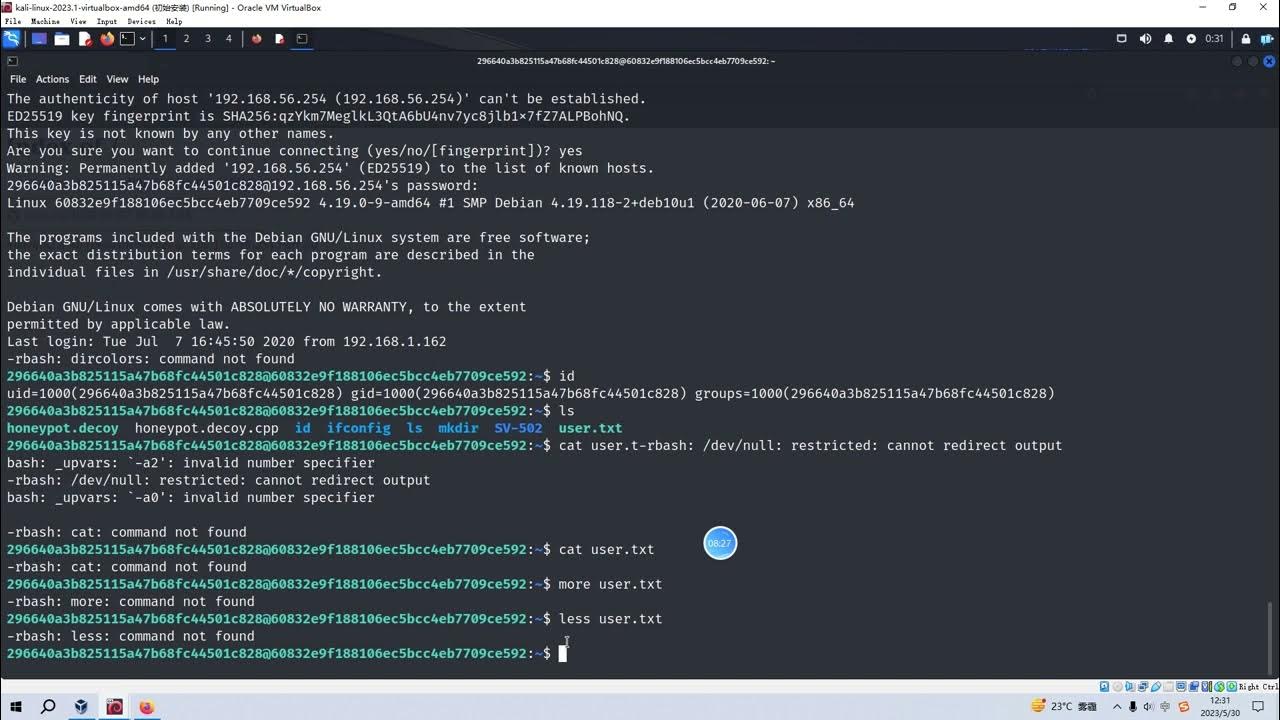Switch to workspace 4

pos(228,39)
